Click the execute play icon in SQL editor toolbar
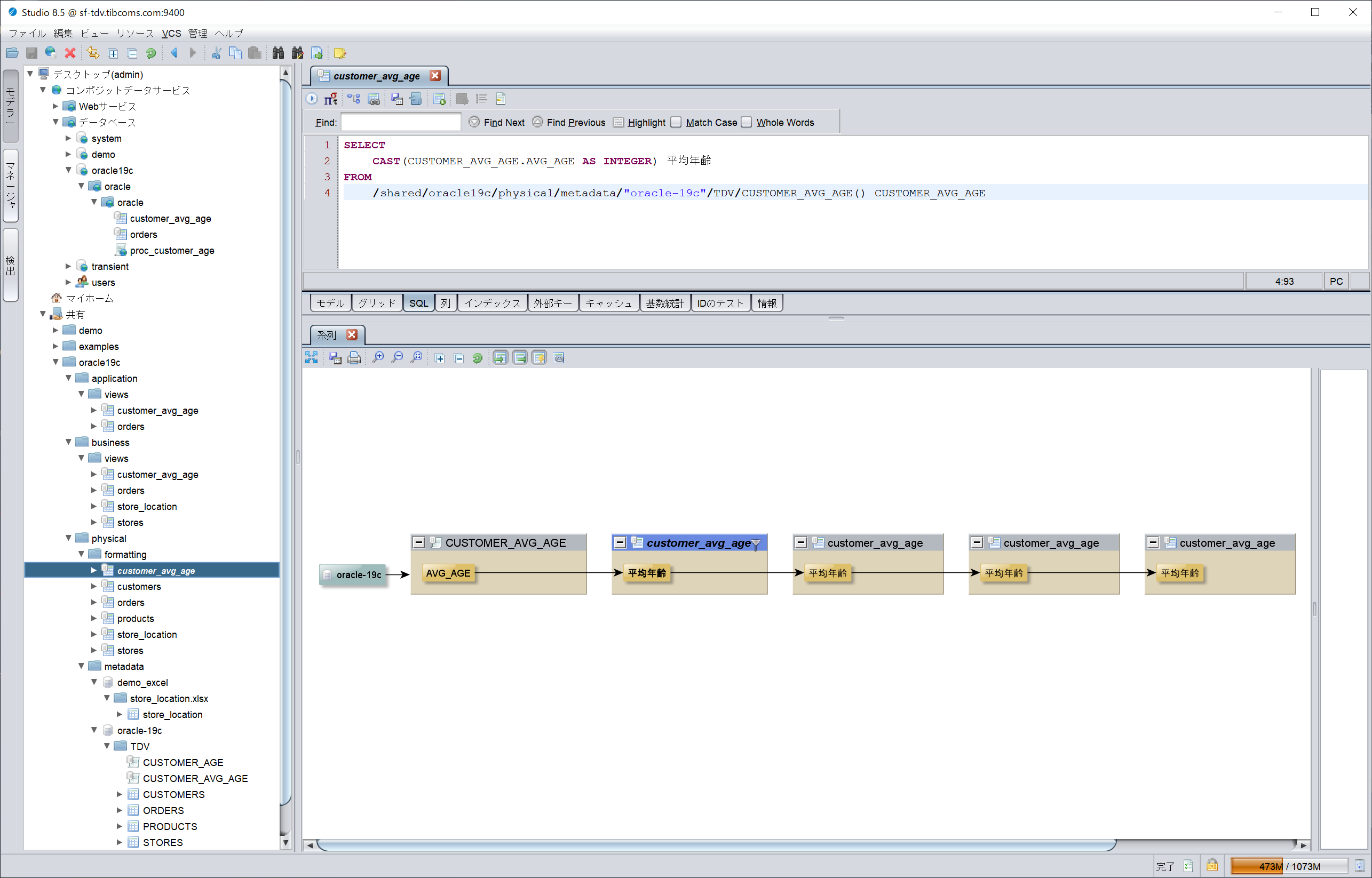The image size is (1372, 878). tap(312, 99)
